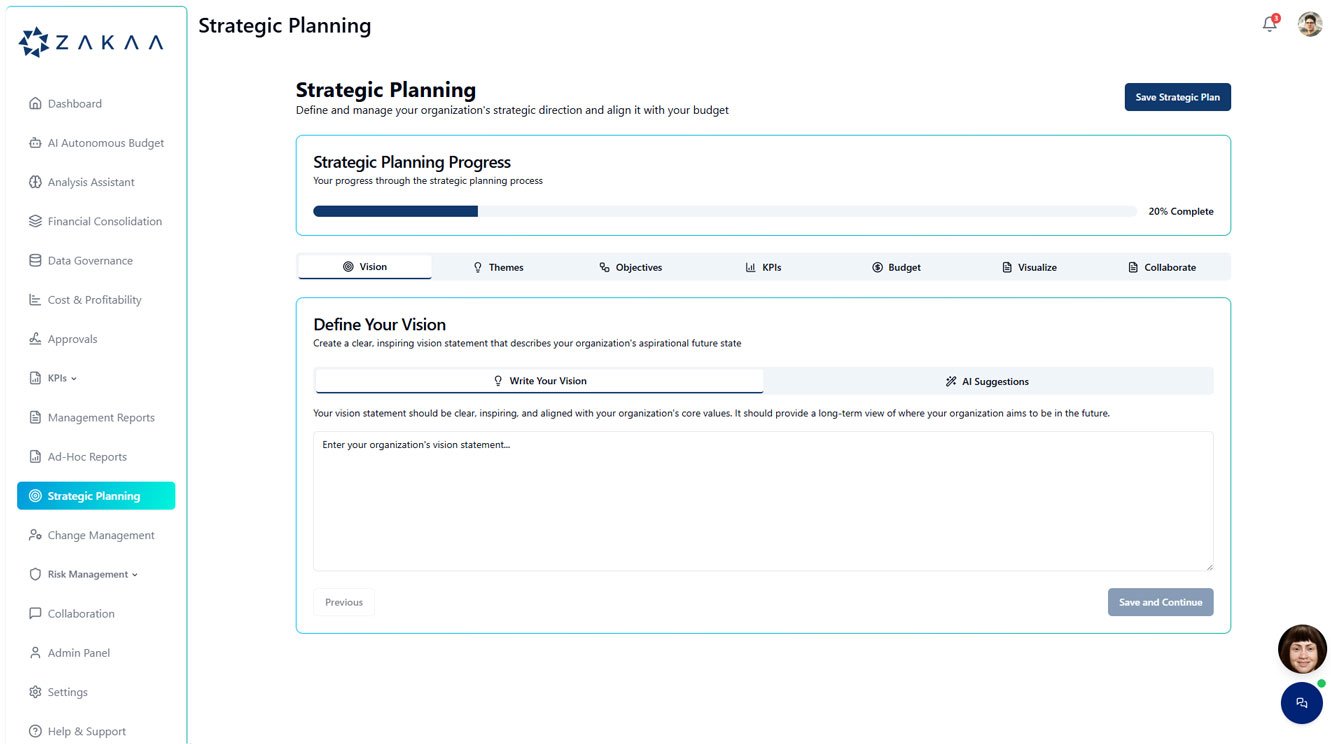Switch to the Themes tab
Image resolution: width=1331 pixels, height=744 pixels.
(x=498, y=267)
